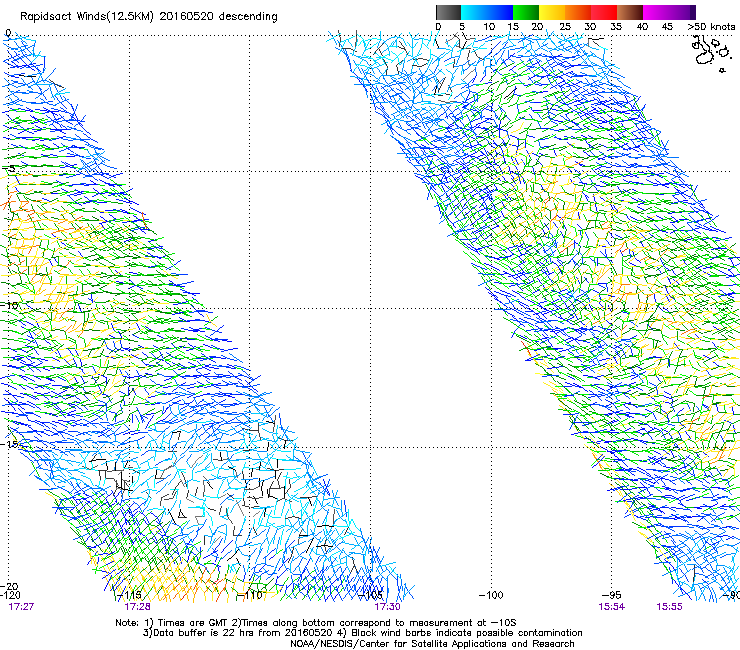Screen dimensions: 740x650
Task: Click the dark purple 45-50 knots legend swatch
Action: click(682, 12)
